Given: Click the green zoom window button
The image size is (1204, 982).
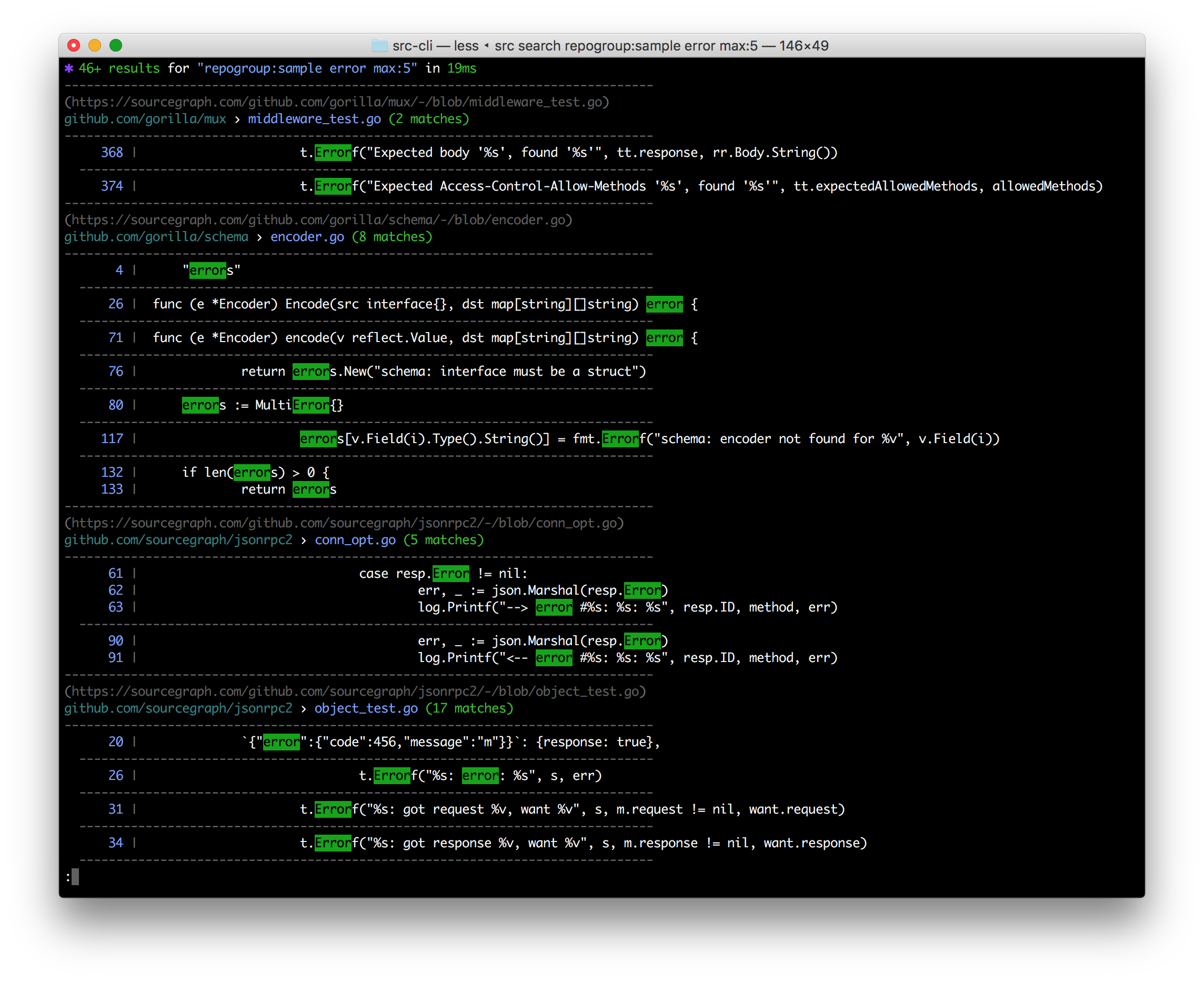Looking at the screenshot, I should [116, 45].
